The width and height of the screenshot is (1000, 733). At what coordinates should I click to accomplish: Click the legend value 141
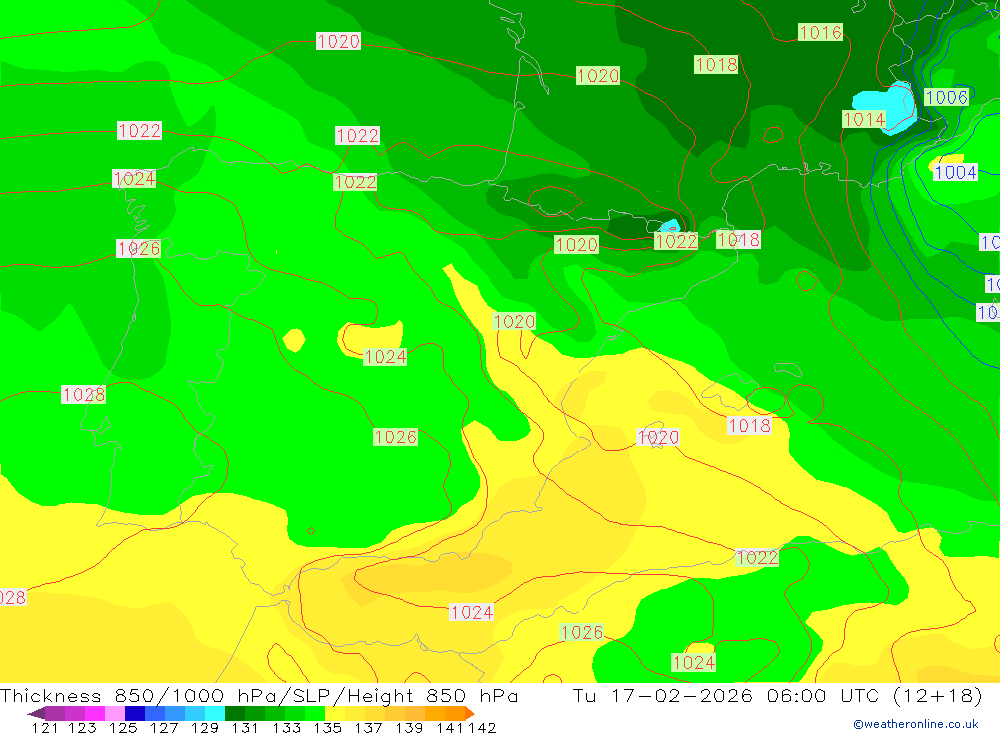coord(451,727)
